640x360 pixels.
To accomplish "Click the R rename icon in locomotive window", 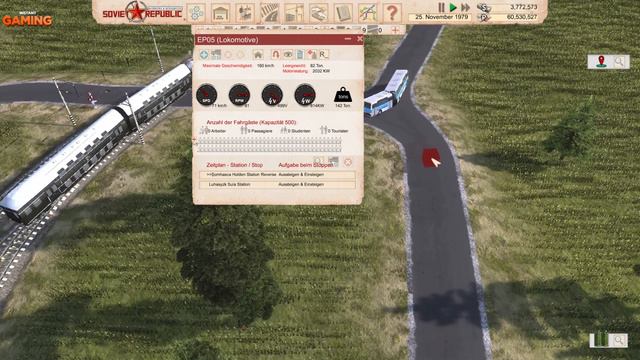I will point(324,54).
